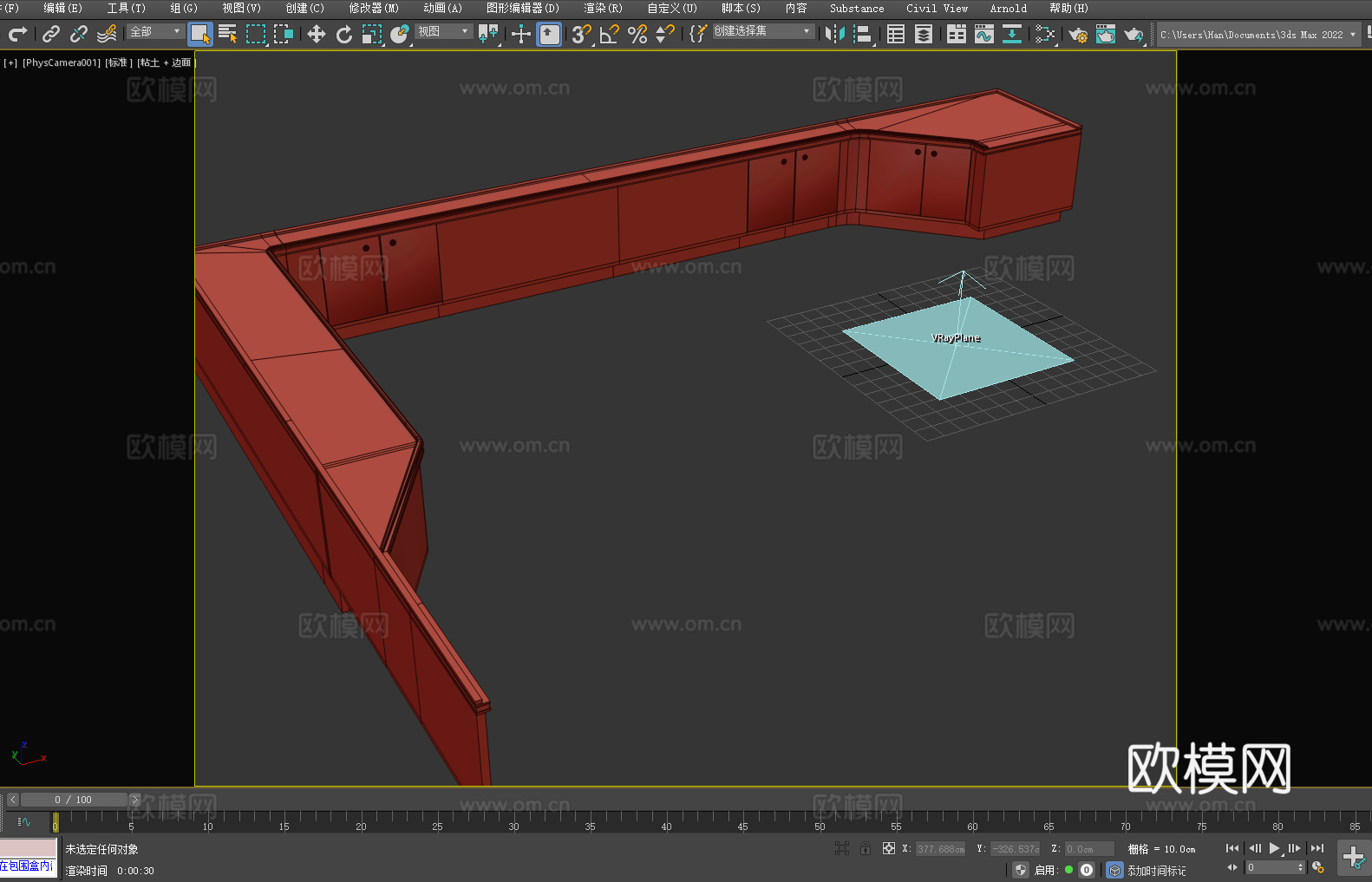
Task: Step time slider forward with right arrow
Action: pos(134,800)
